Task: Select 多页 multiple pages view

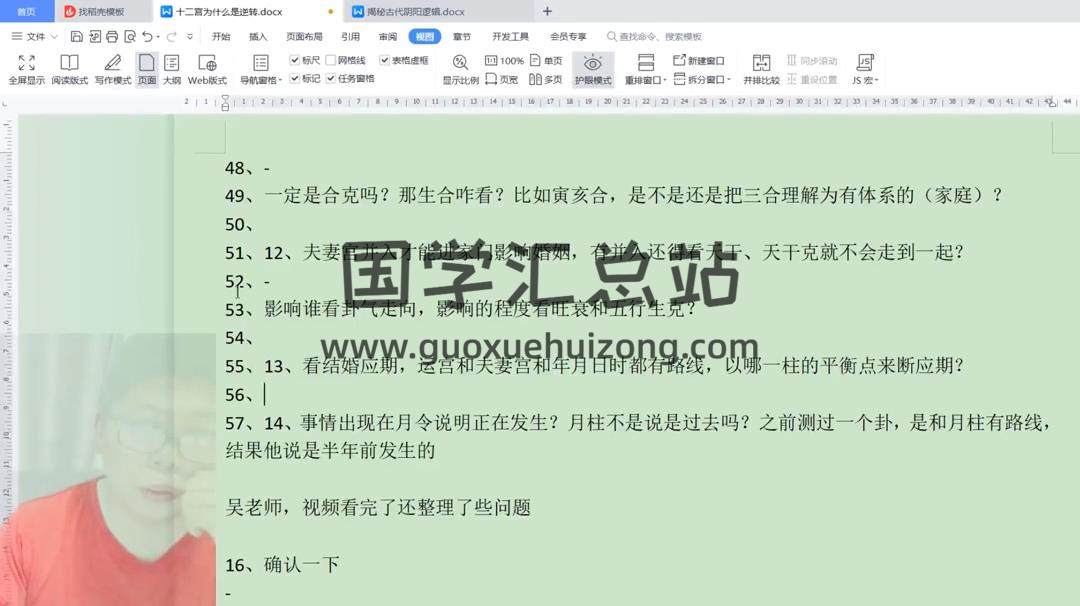Action: [546, 79]
